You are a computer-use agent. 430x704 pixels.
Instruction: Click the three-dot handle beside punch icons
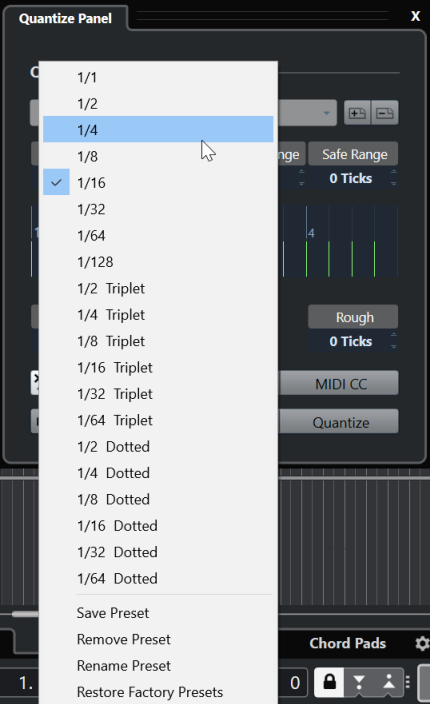408,682
